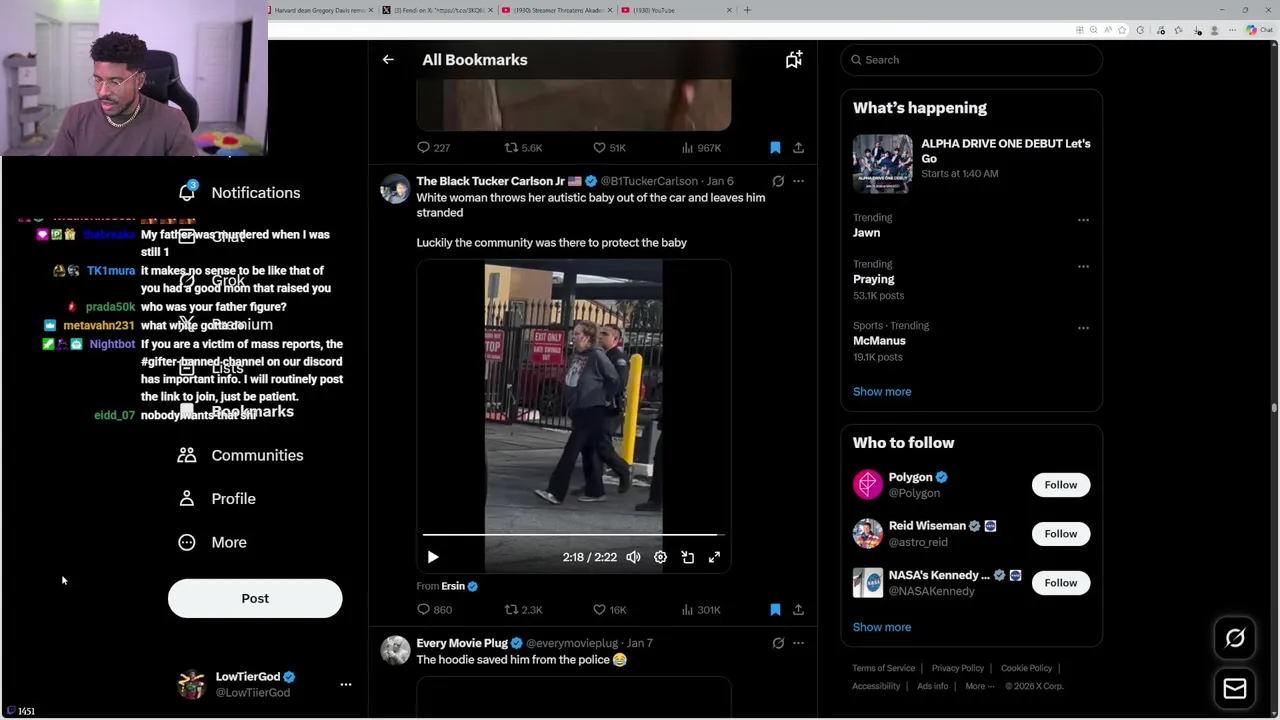The width and height of the screenshot is (1280, 720).
Task: Share the Black Tucker Carlson Jr post
Action: tap(798, 610)
